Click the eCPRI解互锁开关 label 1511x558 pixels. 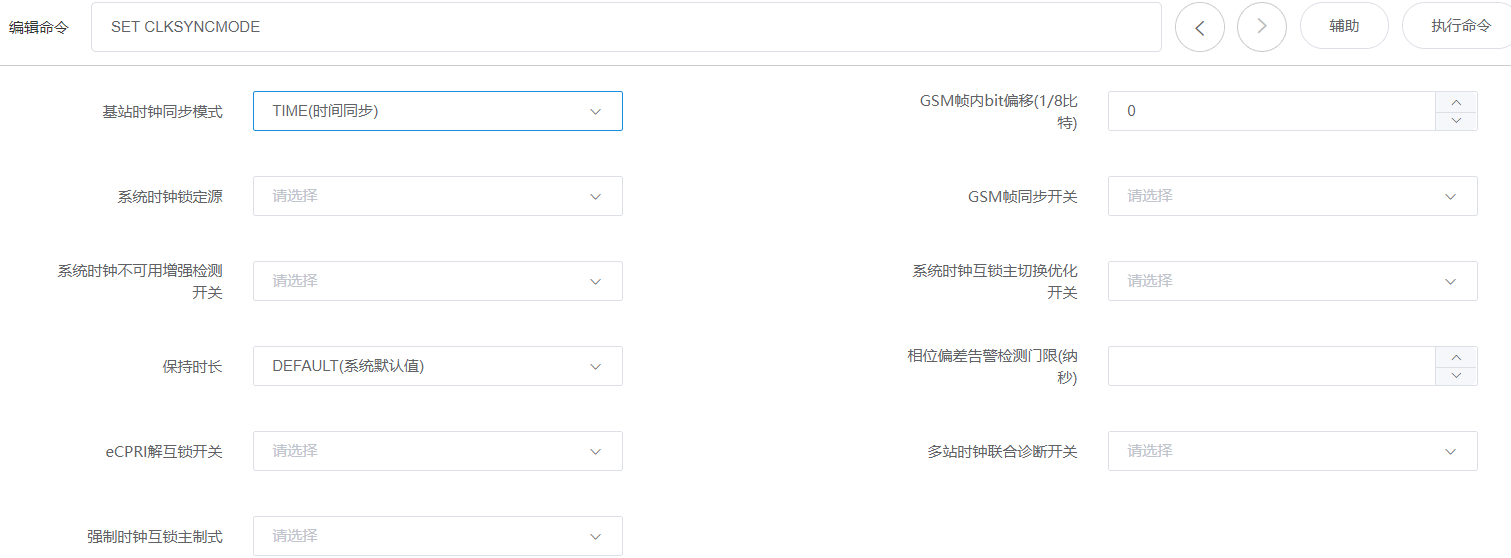point(164,452)
